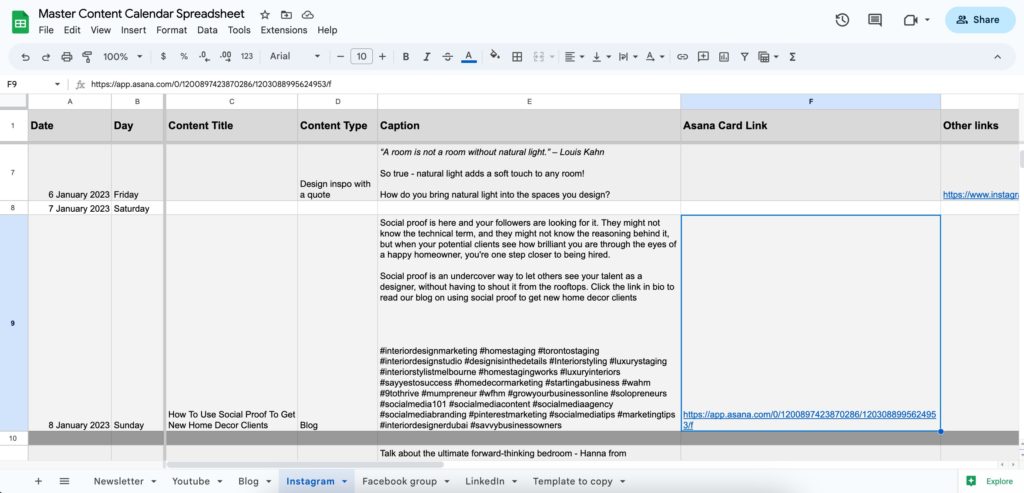Open the text wrapping dropdown
The height and width of the screenshot is (493, 1024).
(x=627, y=57)
